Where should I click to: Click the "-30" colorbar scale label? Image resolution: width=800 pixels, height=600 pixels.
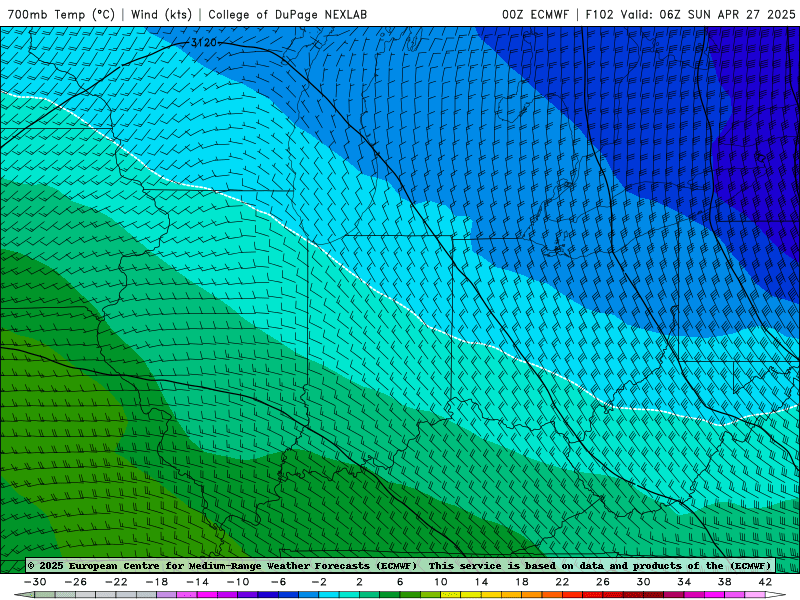(35, 582)
